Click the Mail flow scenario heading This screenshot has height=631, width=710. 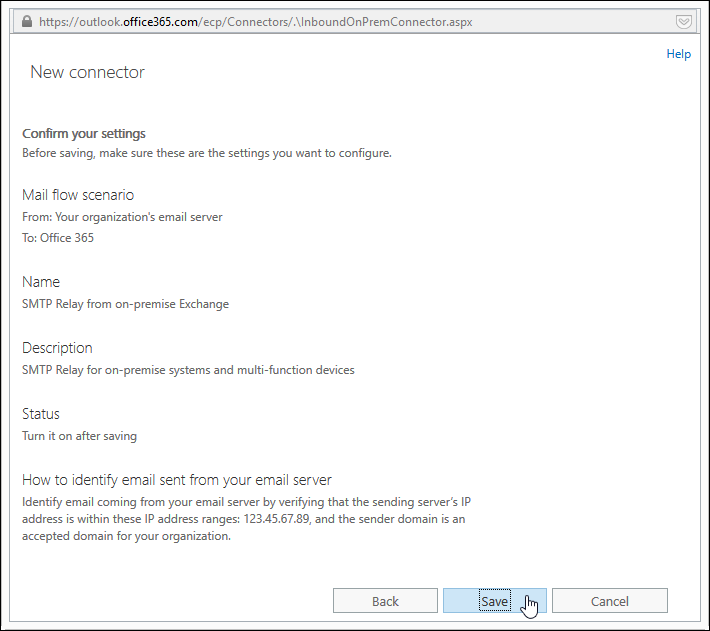pyautogui.click(x=78, y=195)
